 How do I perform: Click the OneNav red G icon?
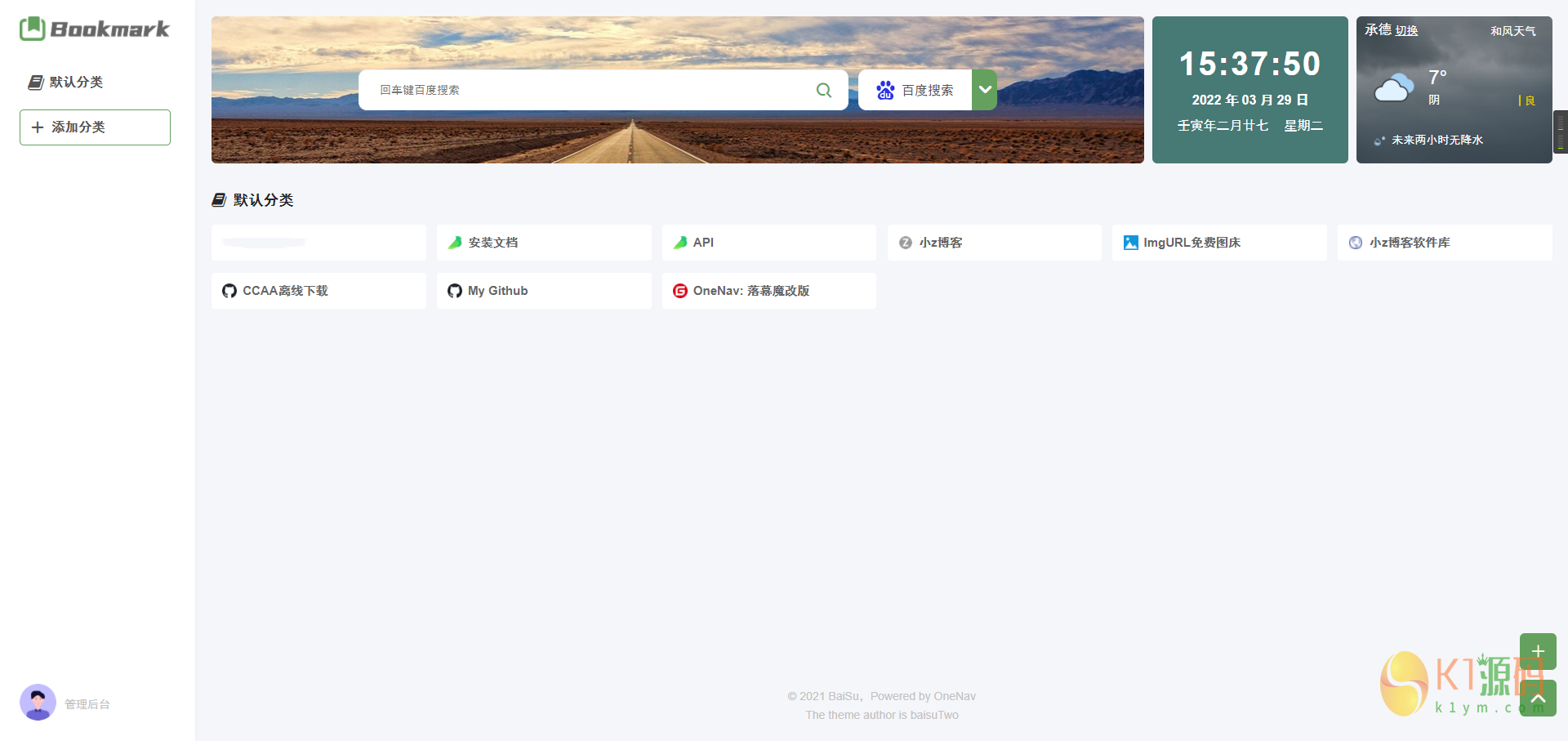pyautogui.click(x=680, y=291)
